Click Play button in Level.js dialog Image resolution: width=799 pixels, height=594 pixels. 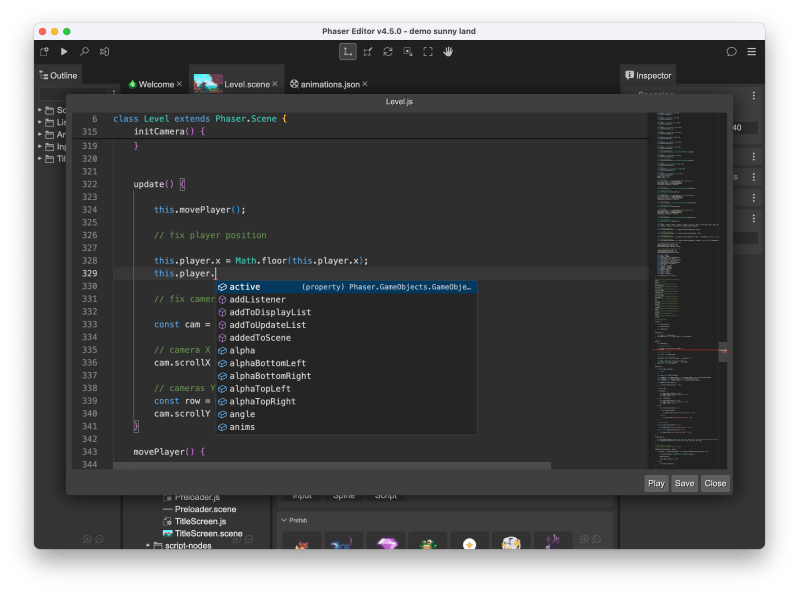(656, 483)
